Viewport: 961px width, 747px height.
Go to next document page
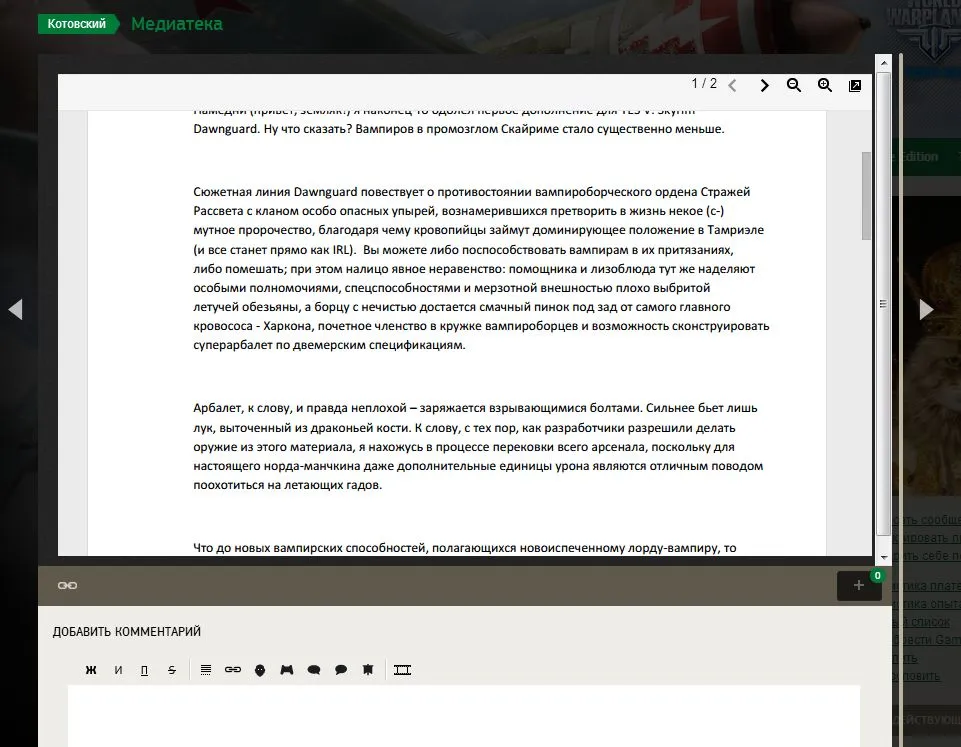764,86
